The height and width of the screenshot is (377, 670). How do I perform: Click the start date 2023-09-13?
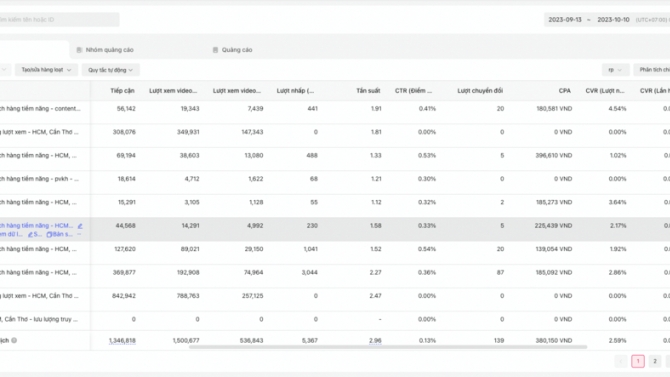tap(565, 20)
